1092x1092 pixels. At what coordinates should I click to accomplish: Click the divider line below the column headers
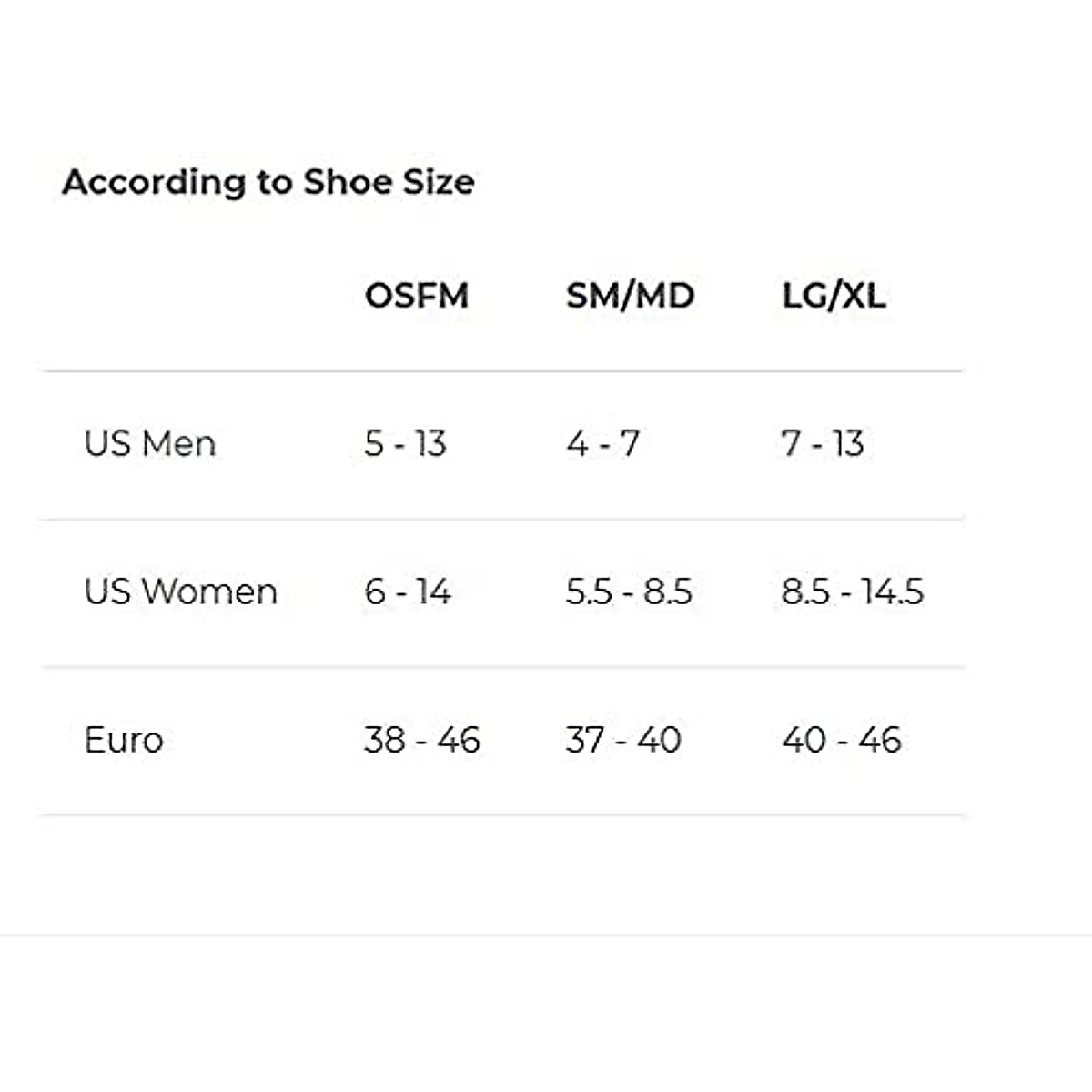click(502, 371)
